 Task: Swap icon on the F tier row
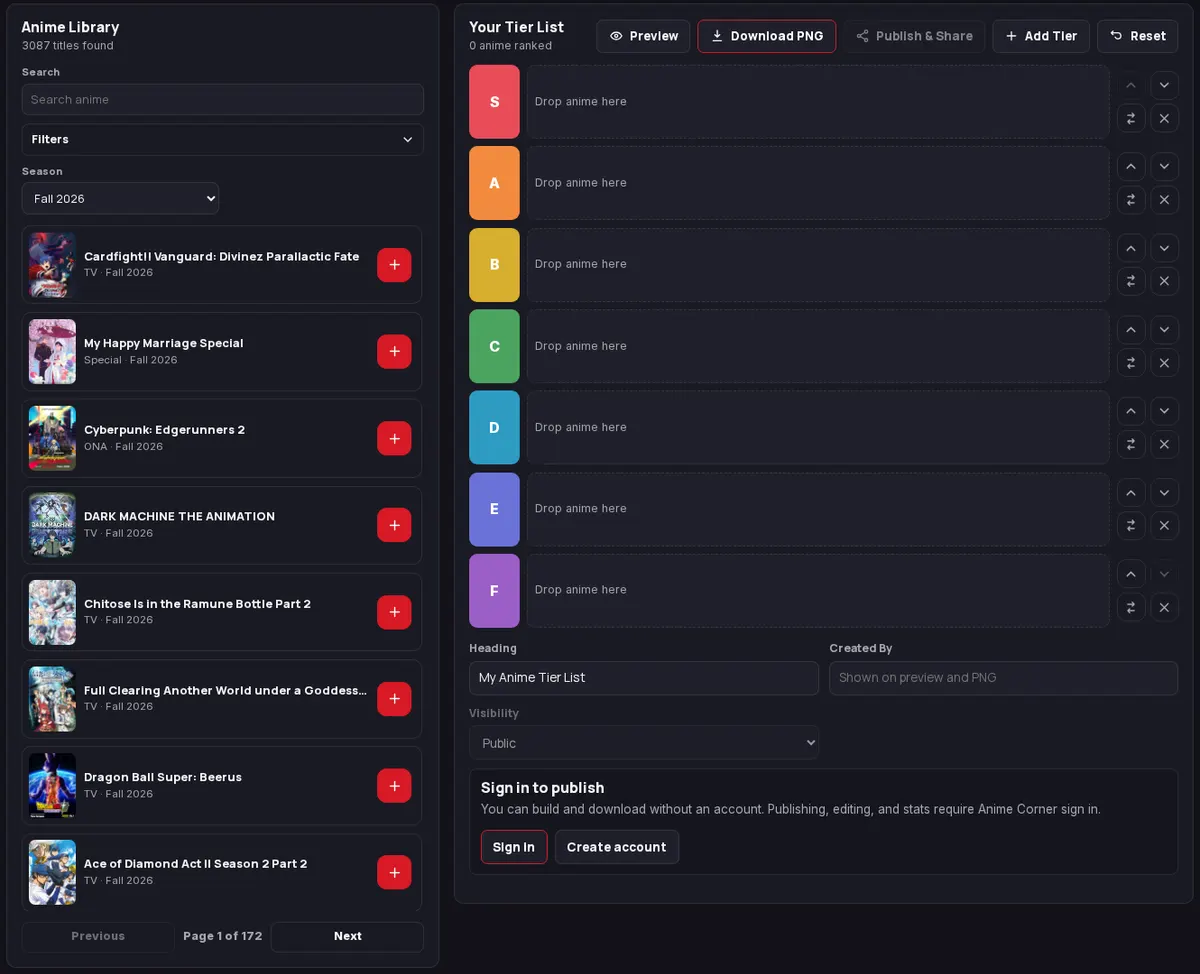pyautogui.click(x=1131, y=607)
